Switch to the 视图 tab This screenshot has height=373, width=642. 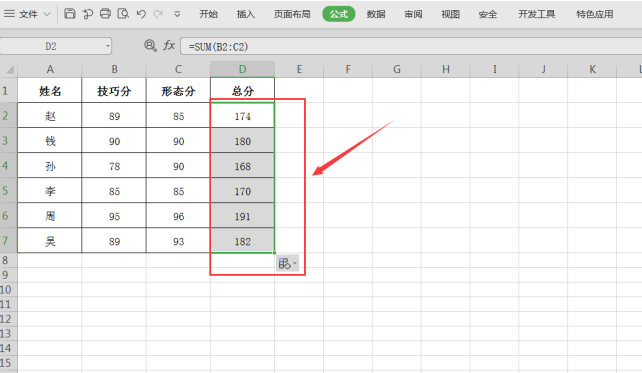(450, 14)
